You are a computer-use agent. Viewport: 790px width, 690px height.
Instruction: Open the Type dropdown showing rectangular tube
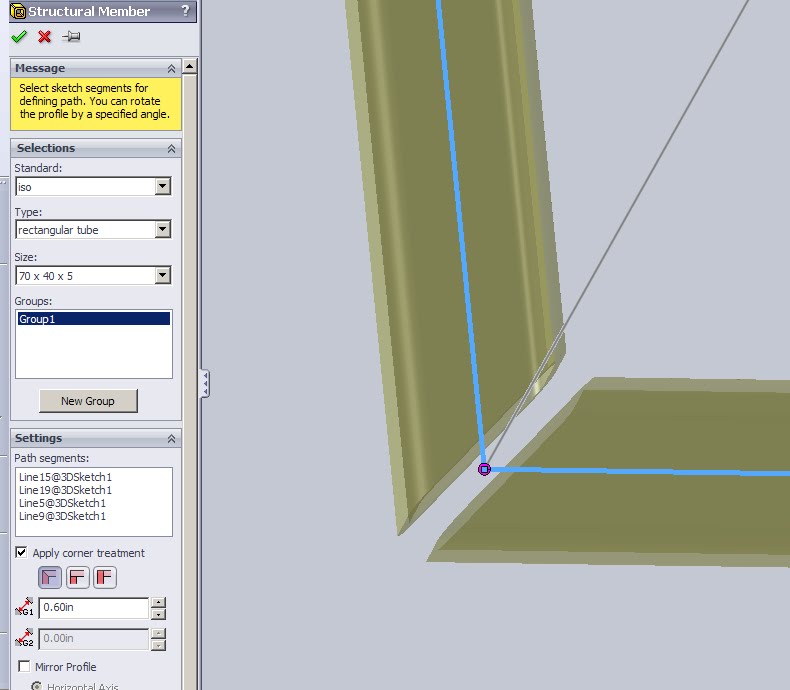coord(162,230)
